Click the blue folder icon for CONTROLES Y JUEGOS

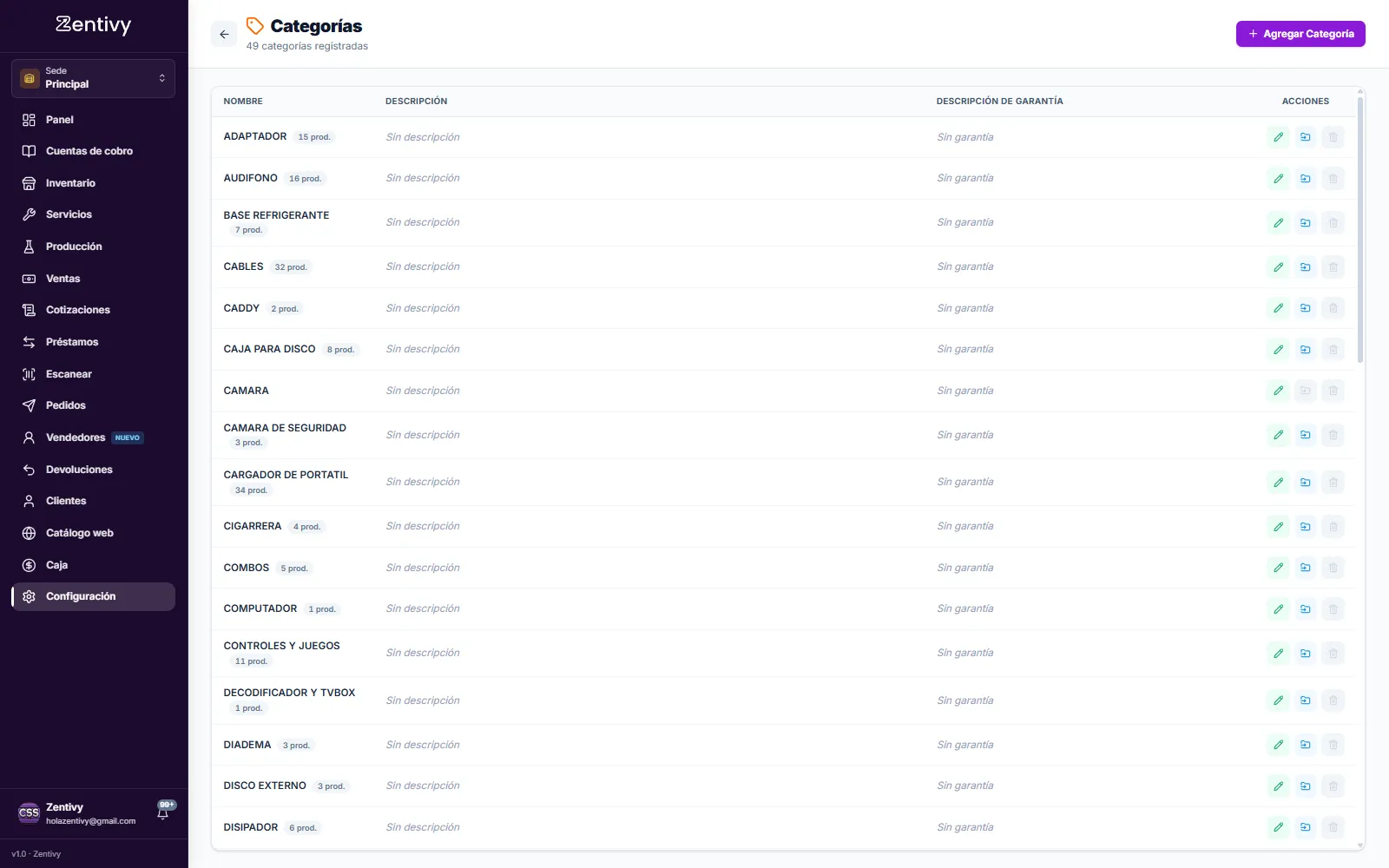click(1306, 654)
